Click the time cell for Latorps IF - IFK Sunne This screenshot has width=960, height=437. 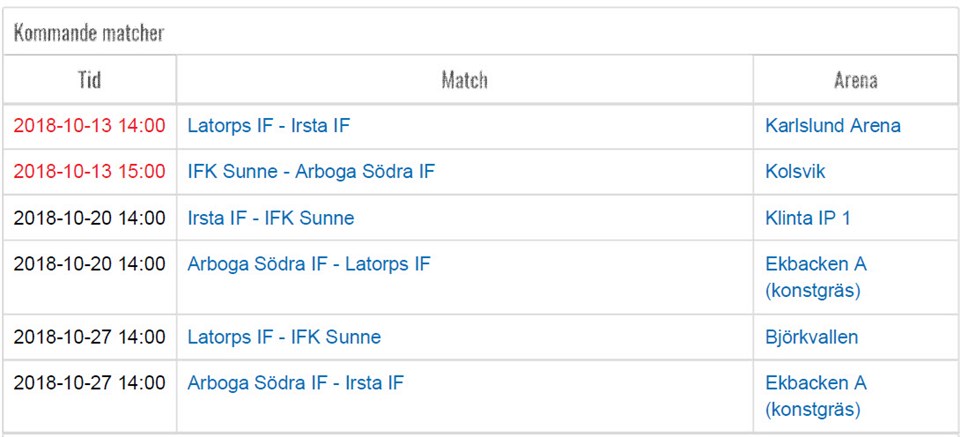[x=89, y=337]
